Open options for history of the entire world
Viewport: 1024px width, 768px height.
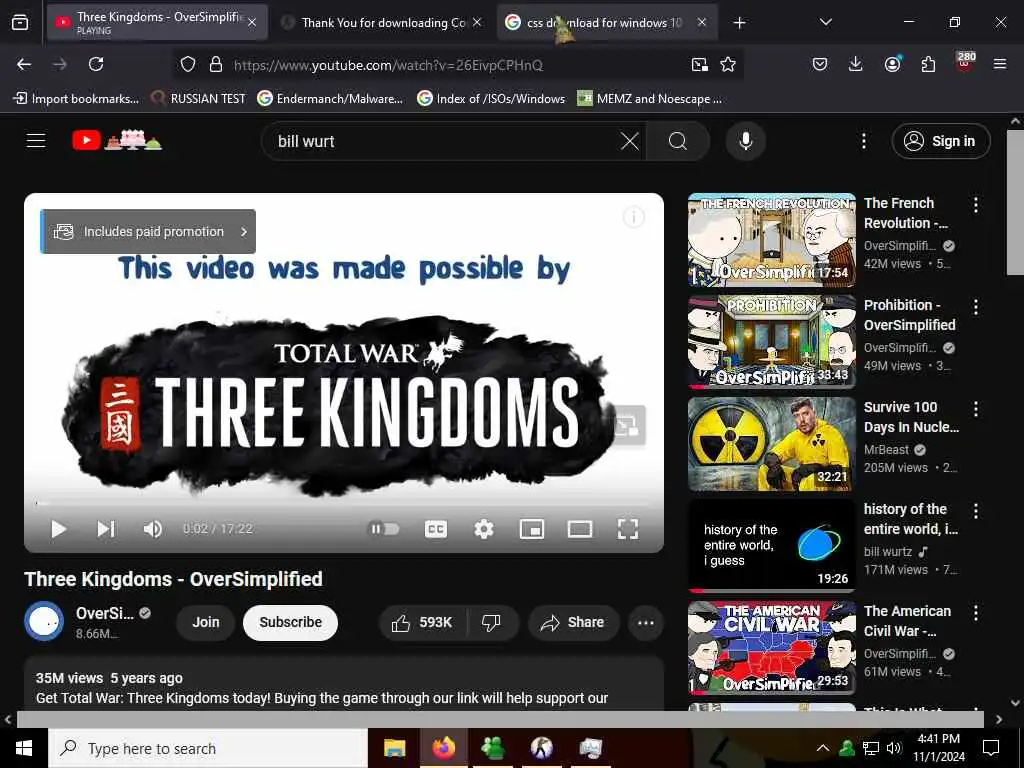976,511
